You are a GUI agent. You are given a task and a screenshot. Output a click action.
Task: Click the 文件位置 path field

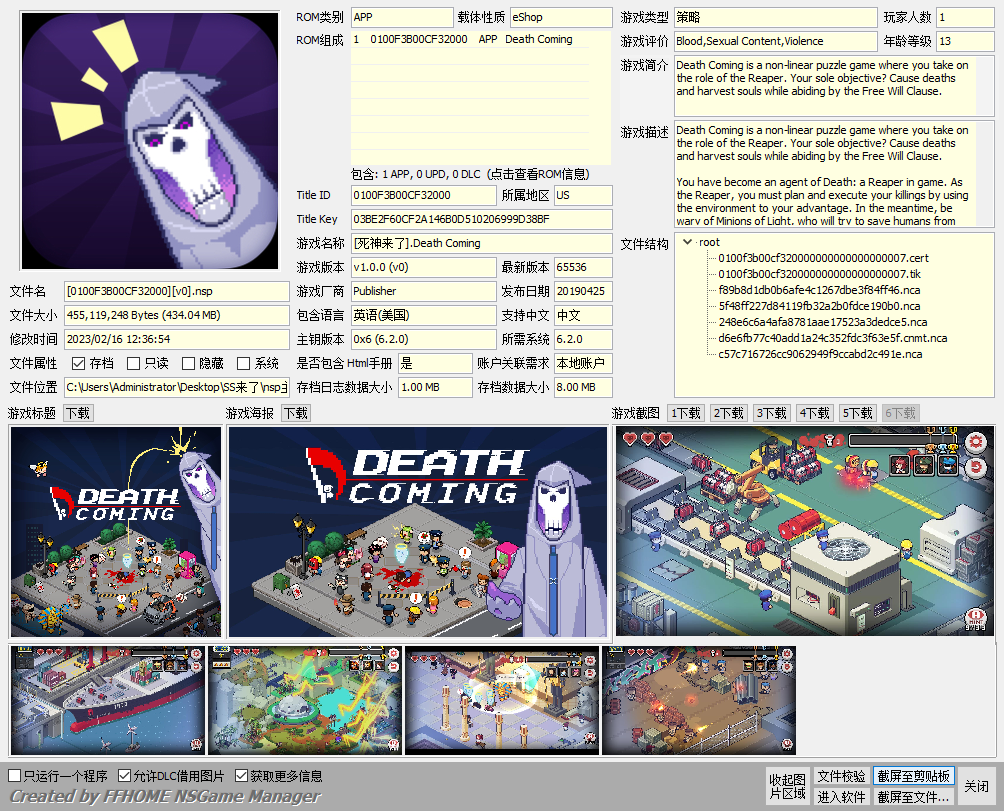pyautogui.click(x=176, y=387)
